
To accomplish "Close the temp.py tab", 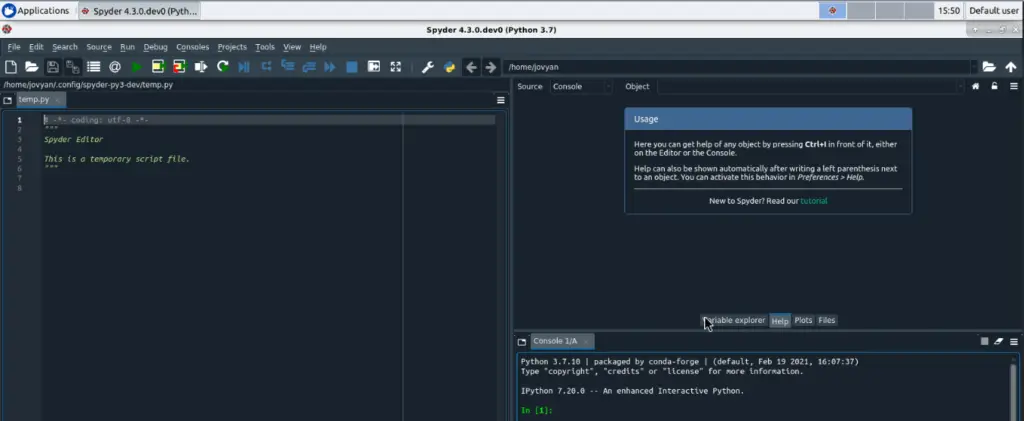I will (x=57, y=101).
